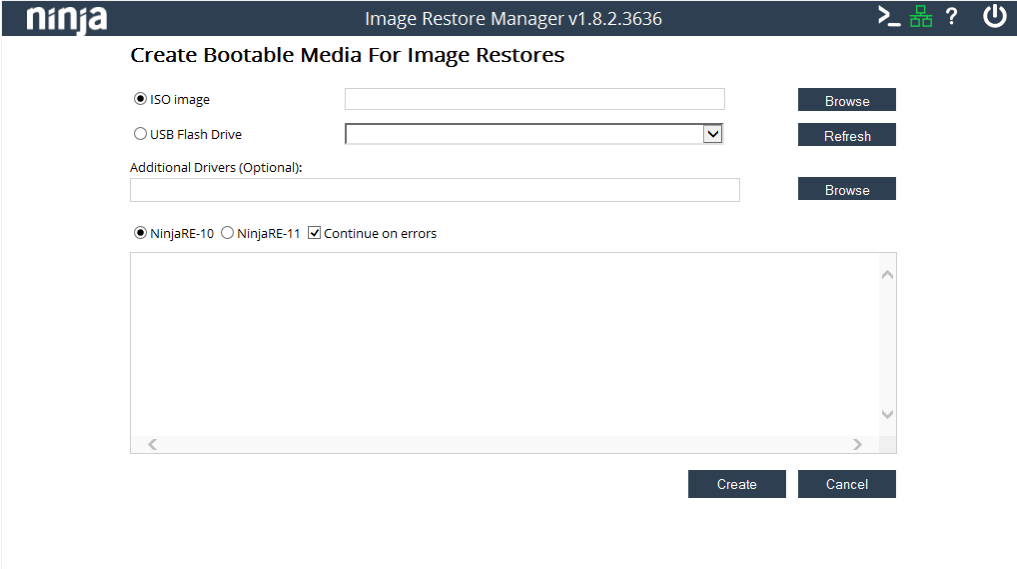Choose the NinjaRE-11 radio option
Image resolution: width=1017 pixels, height=569 pixels.
tap(227, 233)
